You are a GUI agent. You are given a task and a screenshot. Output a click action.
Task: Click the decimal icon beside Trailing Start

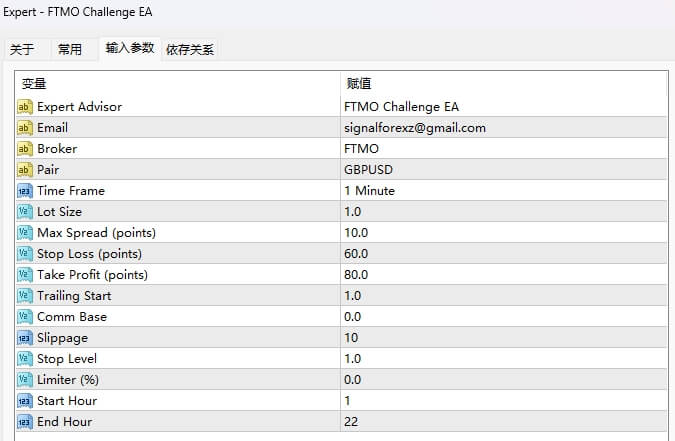pyautogui.click(x=25, y=295)
